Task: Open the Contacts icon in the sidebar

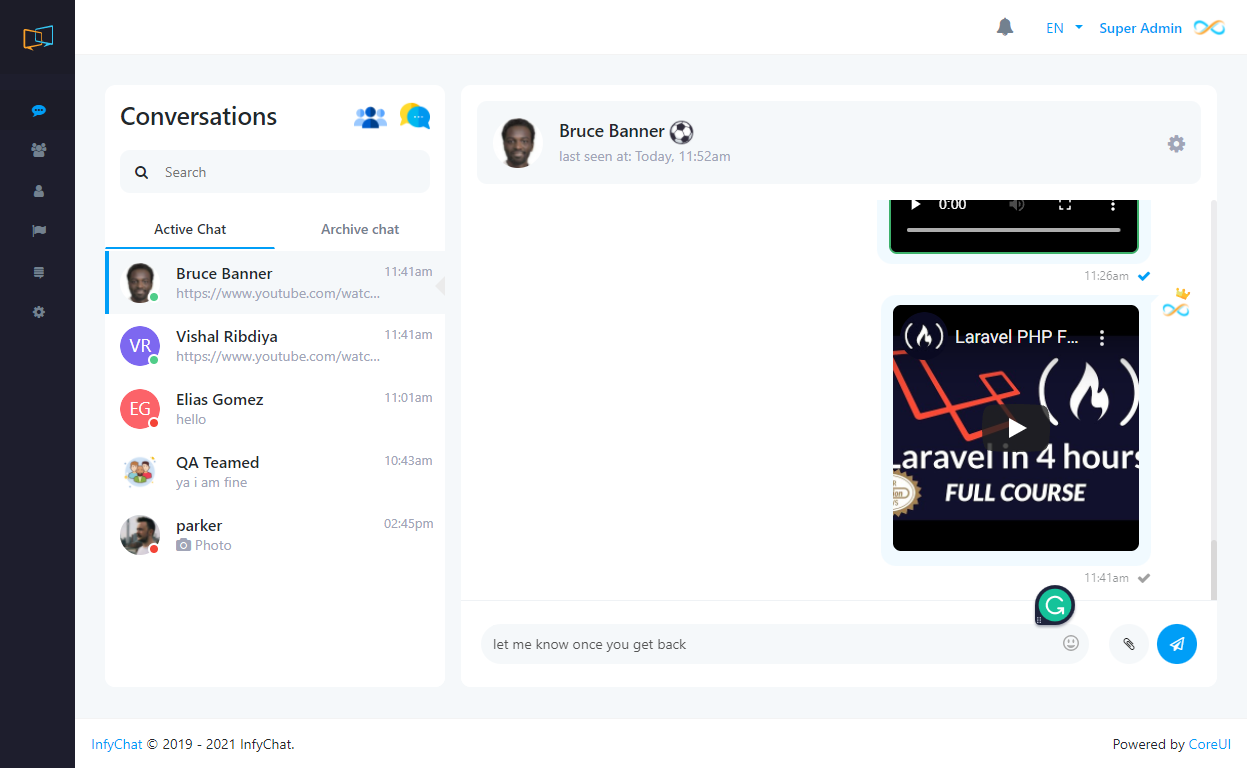Action: coord(38,190)
